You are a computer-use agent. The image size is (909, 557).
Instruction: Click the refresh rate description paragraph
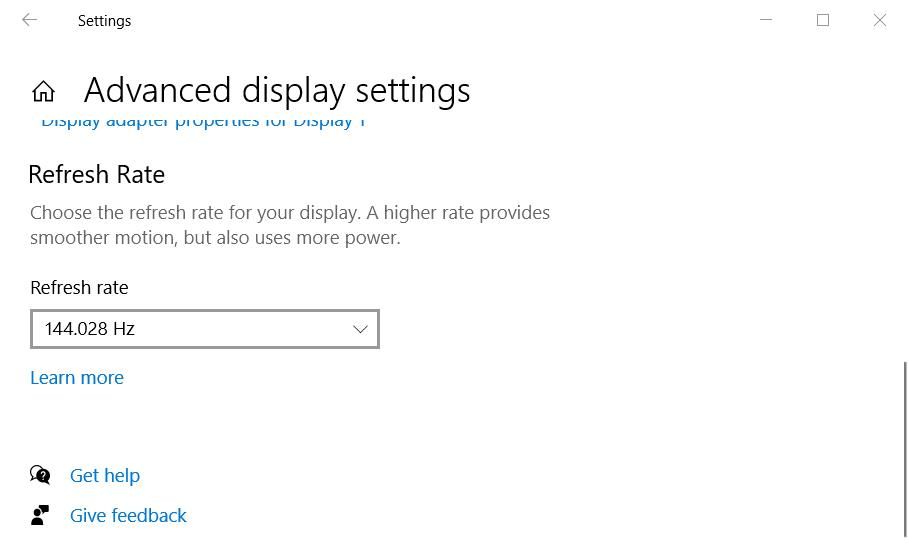pyautogui.click(x=290, y=225)
